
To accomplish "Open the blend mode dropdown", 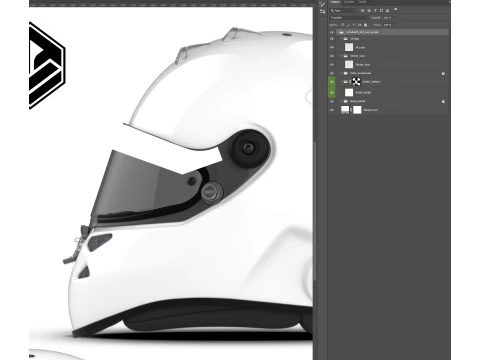I will pos(349,18).
